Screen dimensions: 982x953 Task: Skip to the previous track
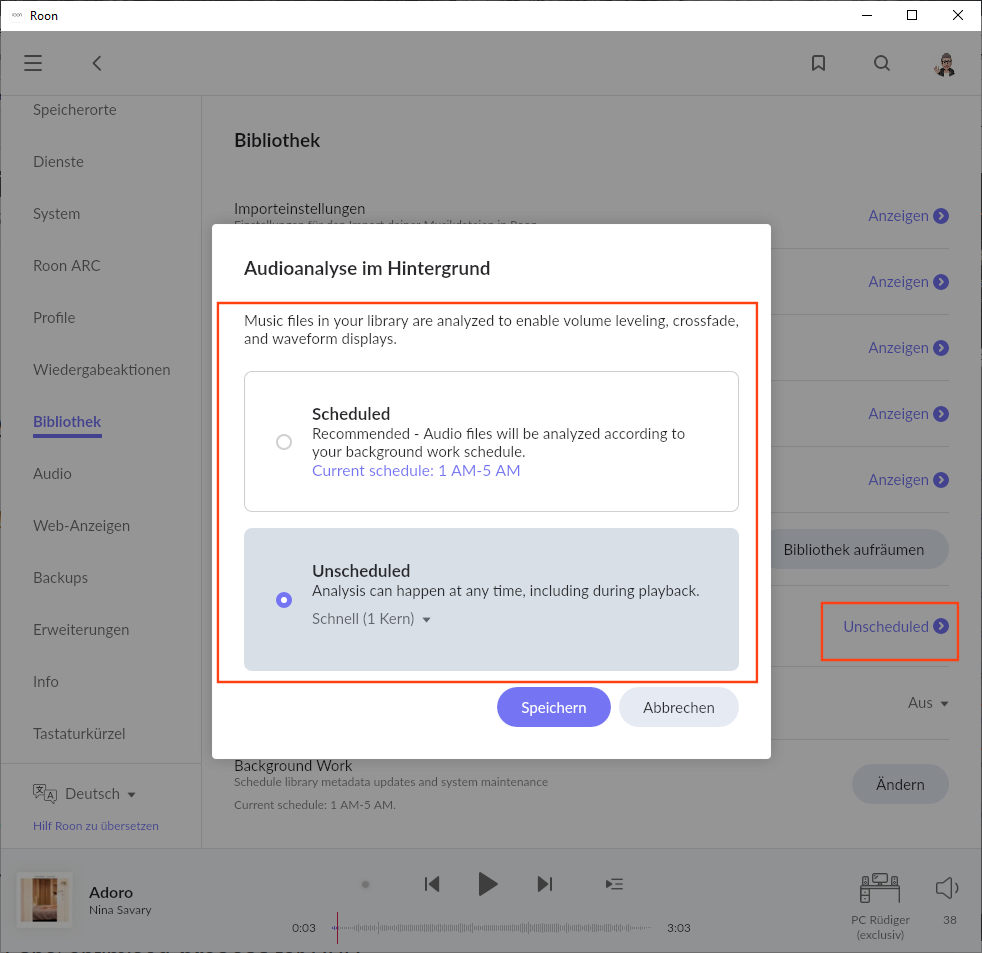(x=432, y=884)
